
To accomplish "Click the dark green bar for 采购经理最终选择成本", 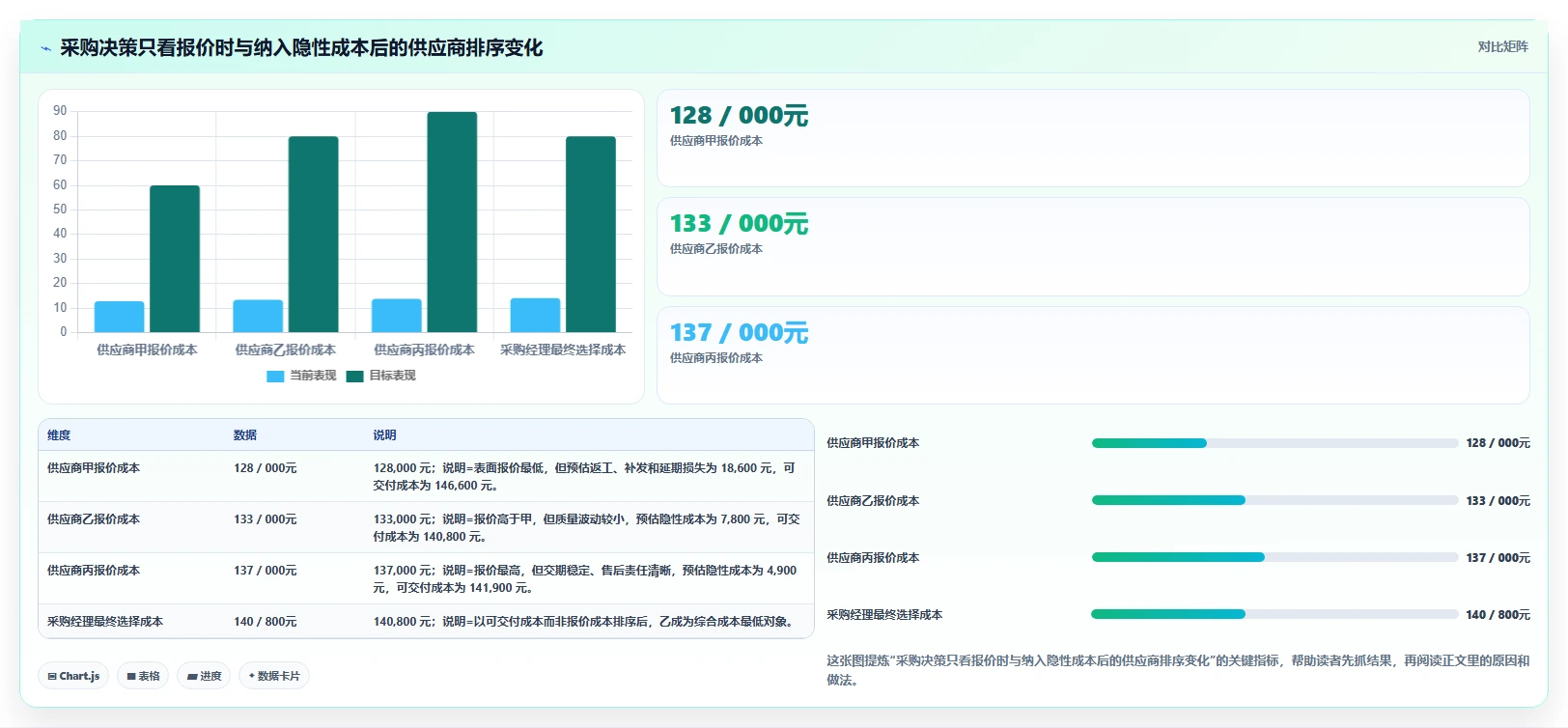I will [591, 235].
